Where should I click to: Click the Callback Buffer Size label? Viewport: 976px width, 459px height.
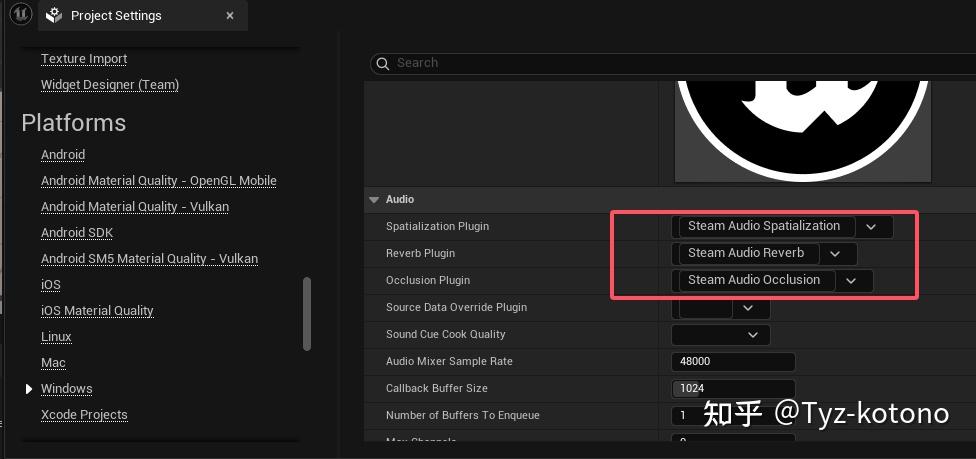click(437, 388)
